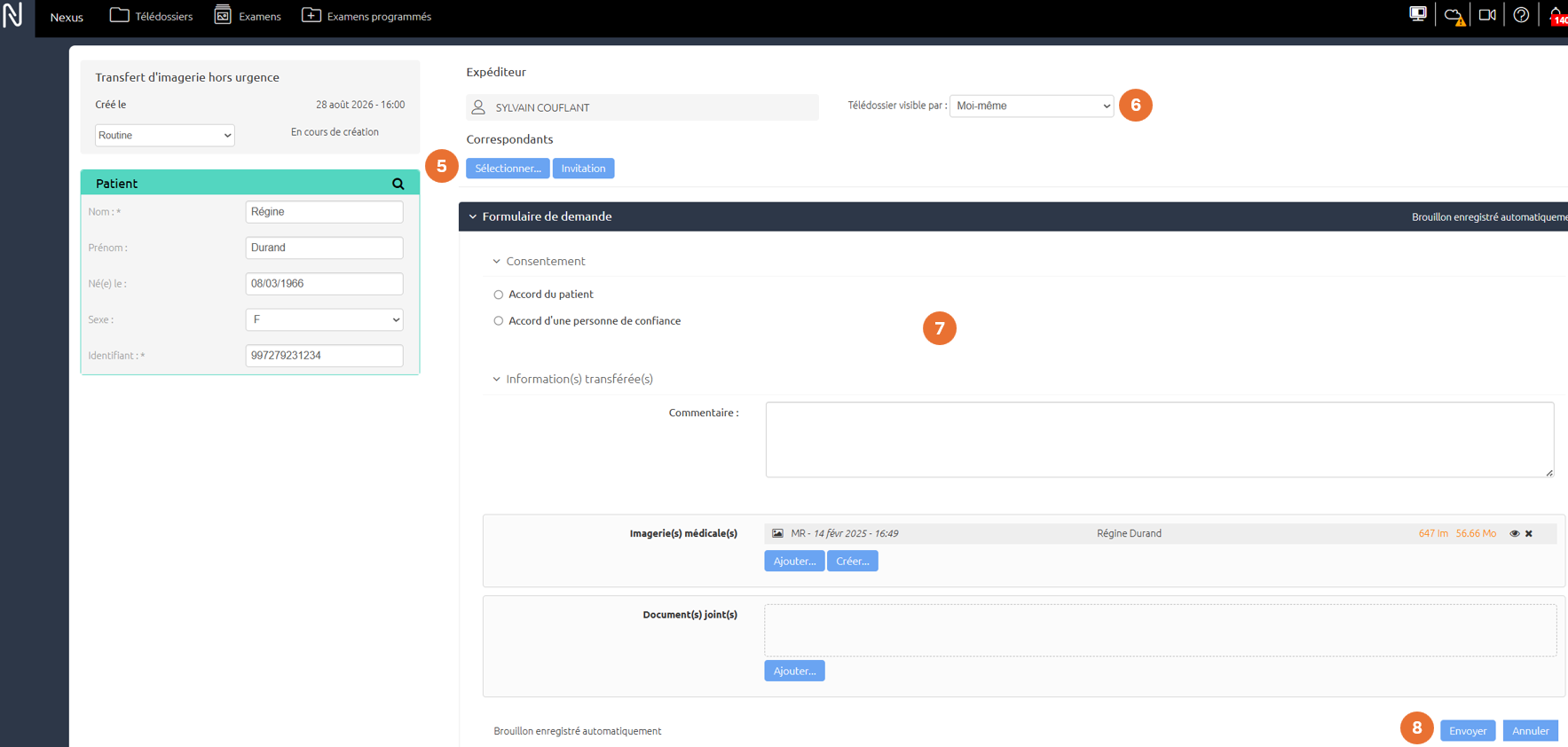Click Ajouter... under Document(s) joint(s)

coord(794,671)
